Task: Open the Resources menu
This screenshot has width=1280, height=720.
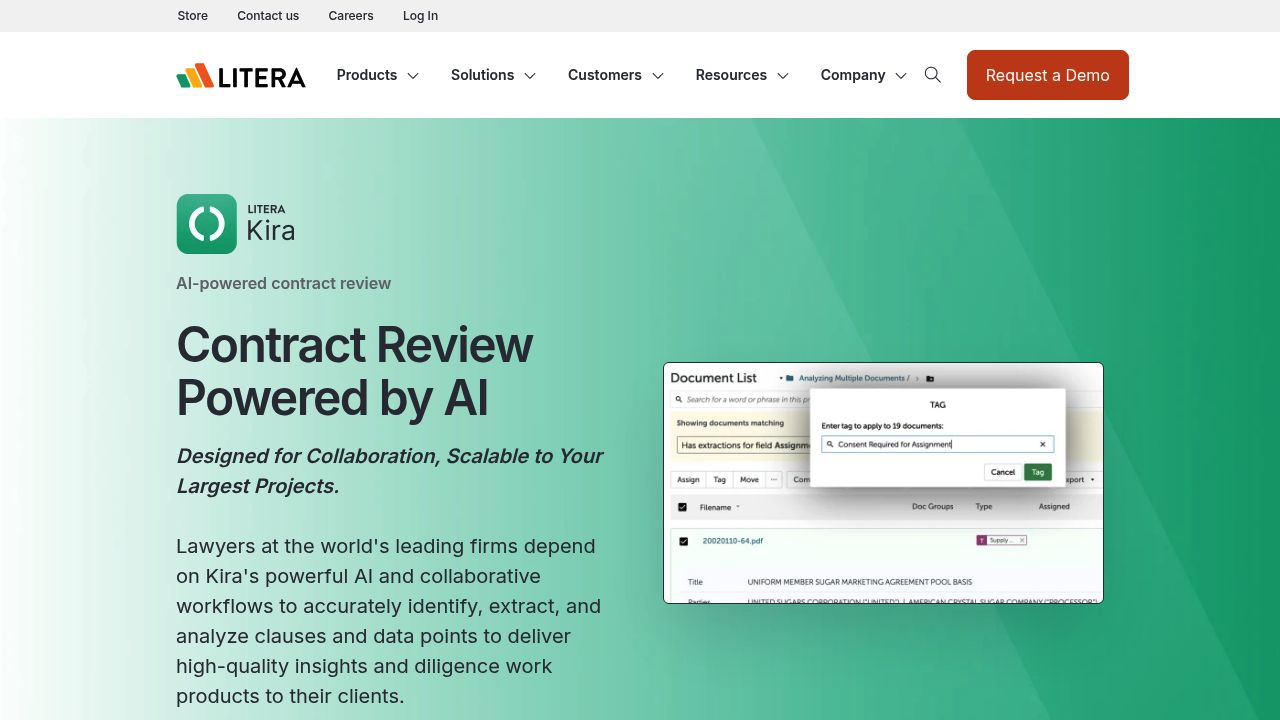Action: click(x=731, y=75)
